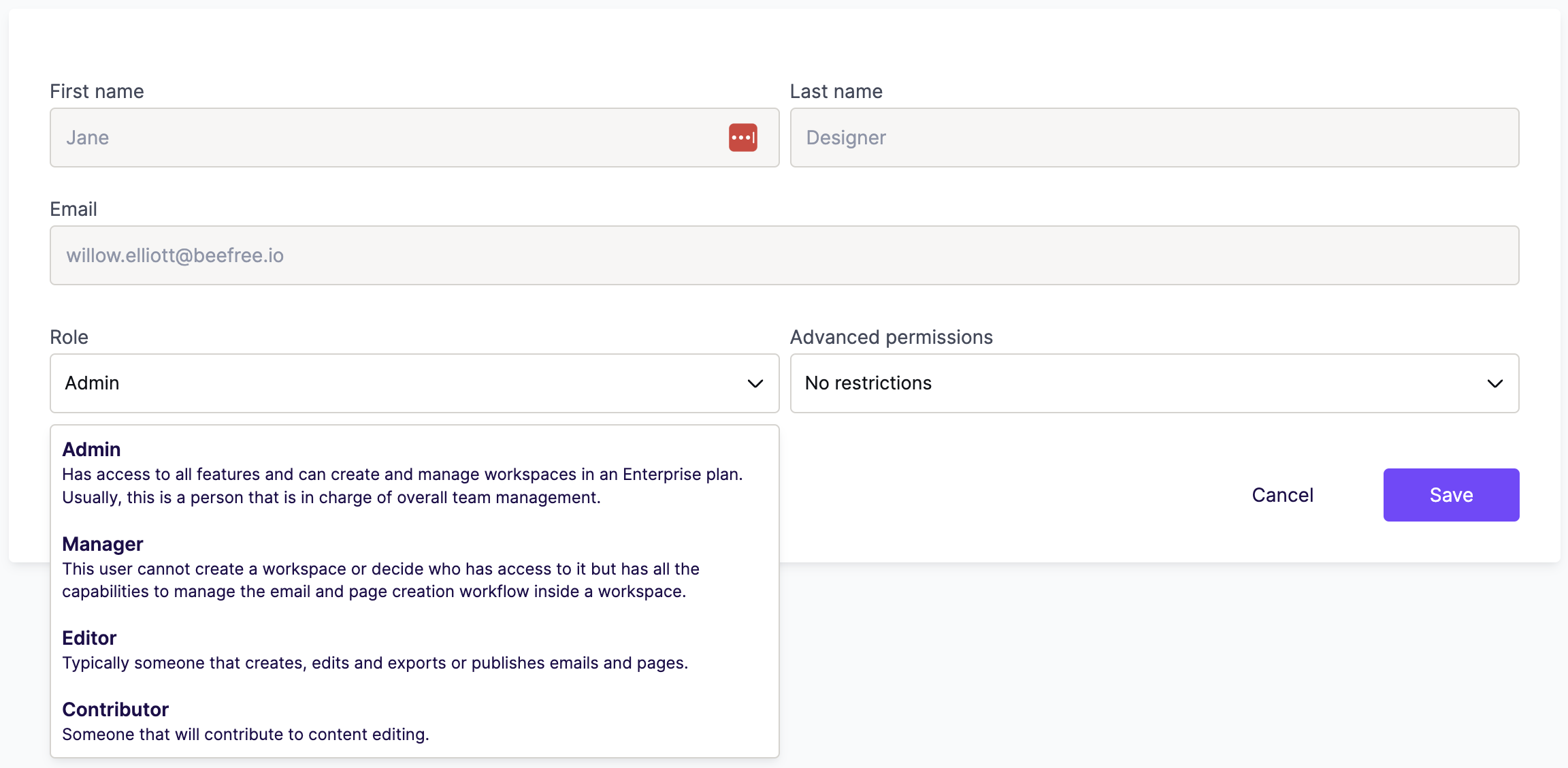This screenshot has width=1568, height=768.
Task: Pick the Editor role option
Action: tap(414, 650)
